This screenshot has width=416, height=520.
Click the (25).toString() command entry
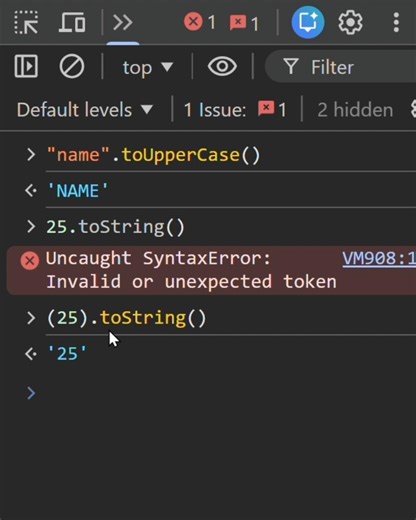pyautogui.click(x=127, y=318)
